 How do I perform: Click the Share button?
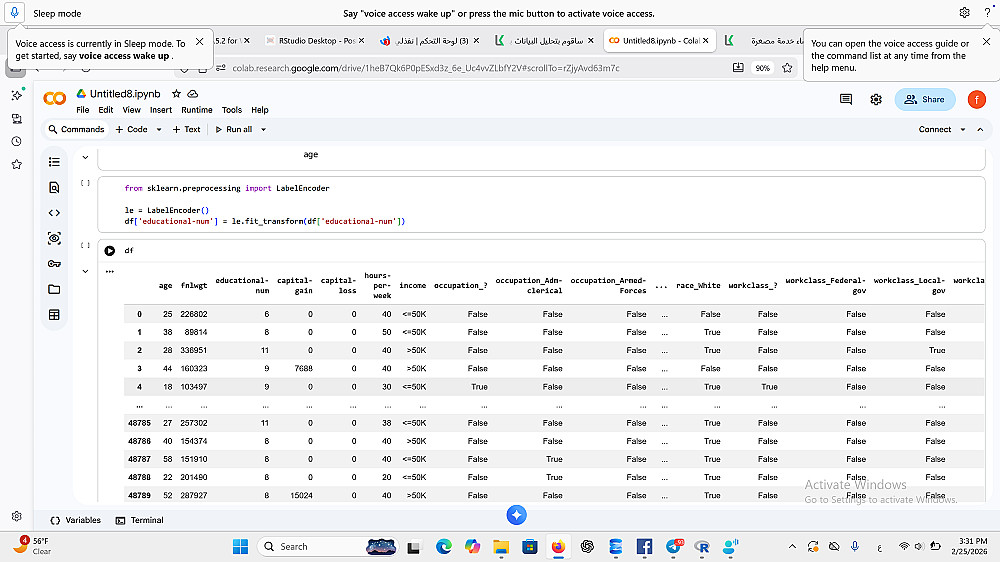point(923,99)
